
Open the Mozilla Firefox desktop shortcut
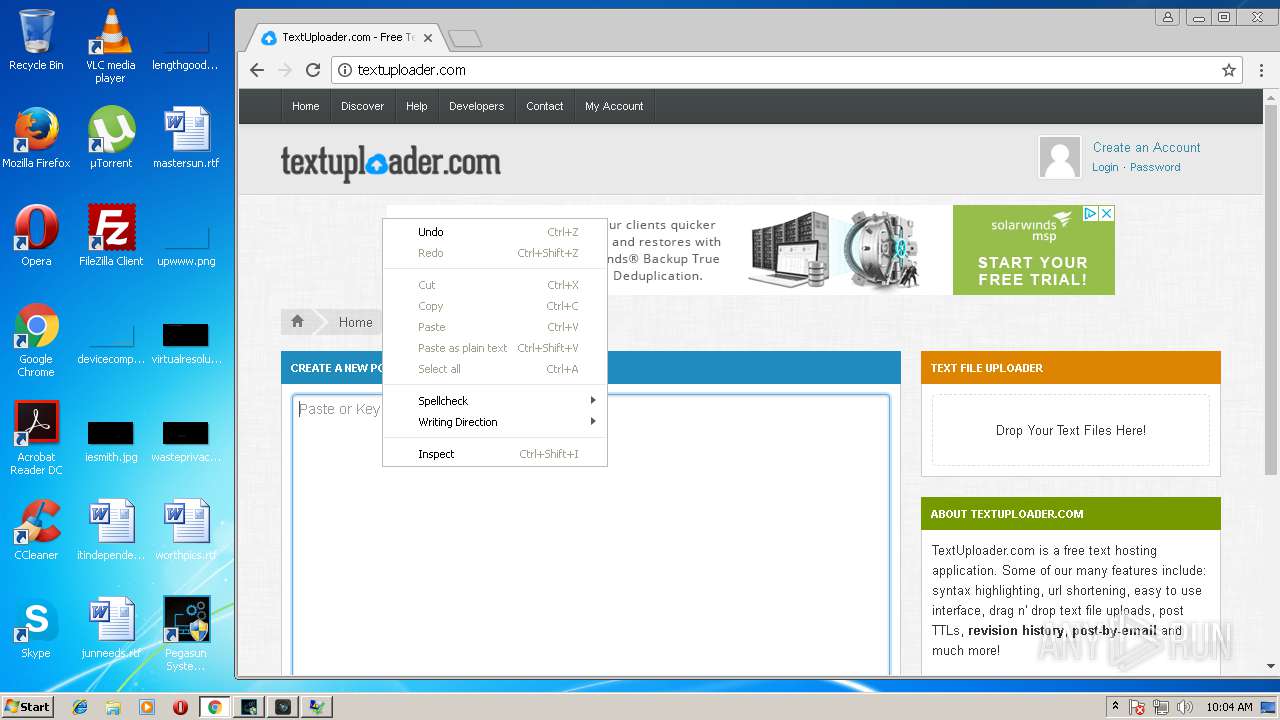36,138
